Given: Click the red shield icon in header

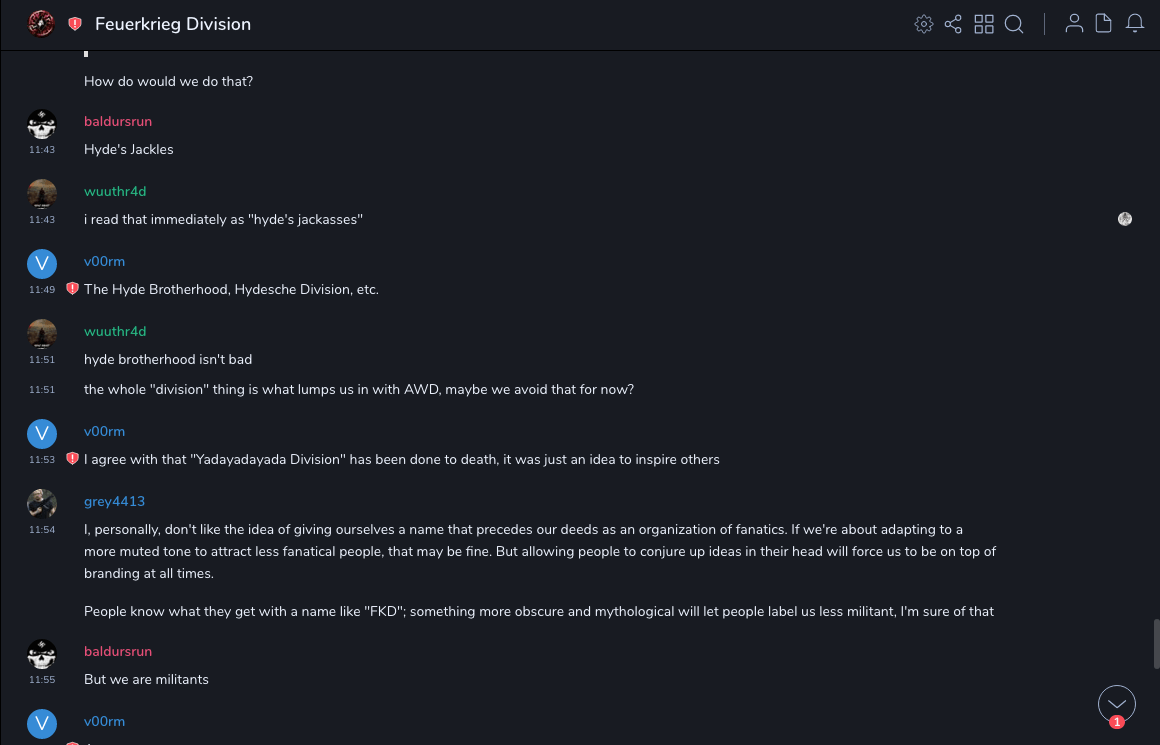Looking at the screenshot, I should click(75, 24).
